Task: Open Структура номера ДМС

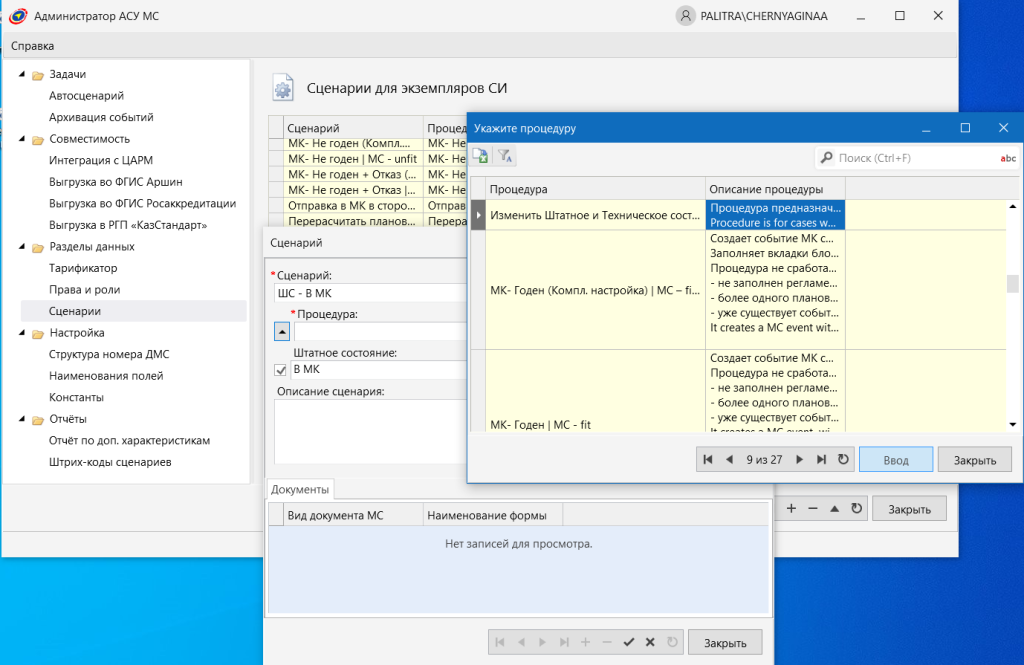Action: coord(109,354)
